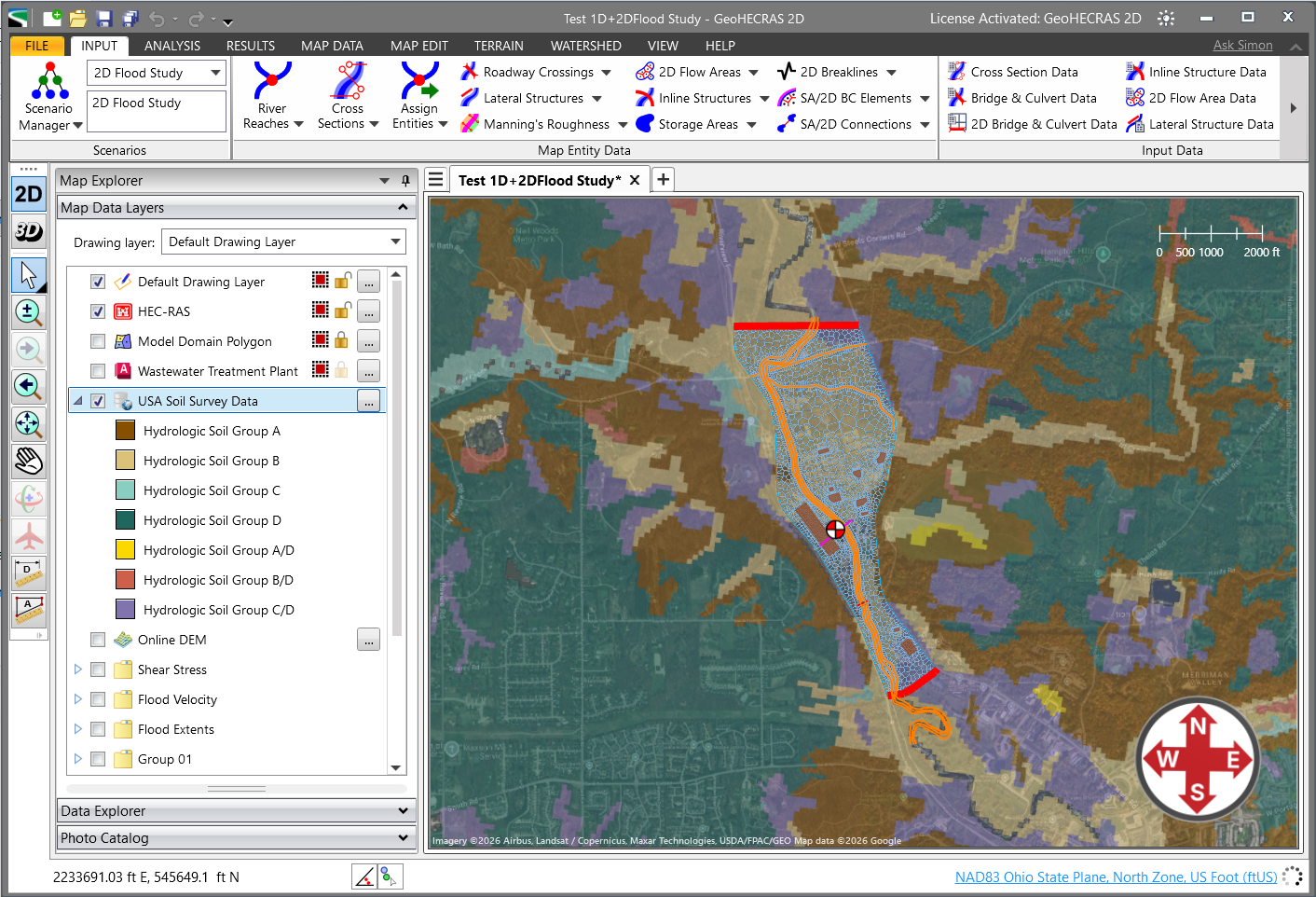Image resolution: width=1316 pixels, height=897 pixels.
Task: Uncheck the HEC-RAS layer checkbox
Action: [x=98, y=311]
